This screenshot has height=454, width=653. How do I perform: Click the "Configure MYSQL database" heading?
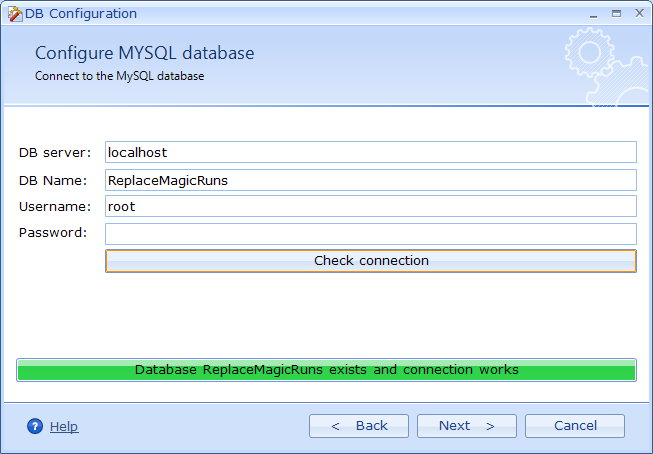(144, 53)
